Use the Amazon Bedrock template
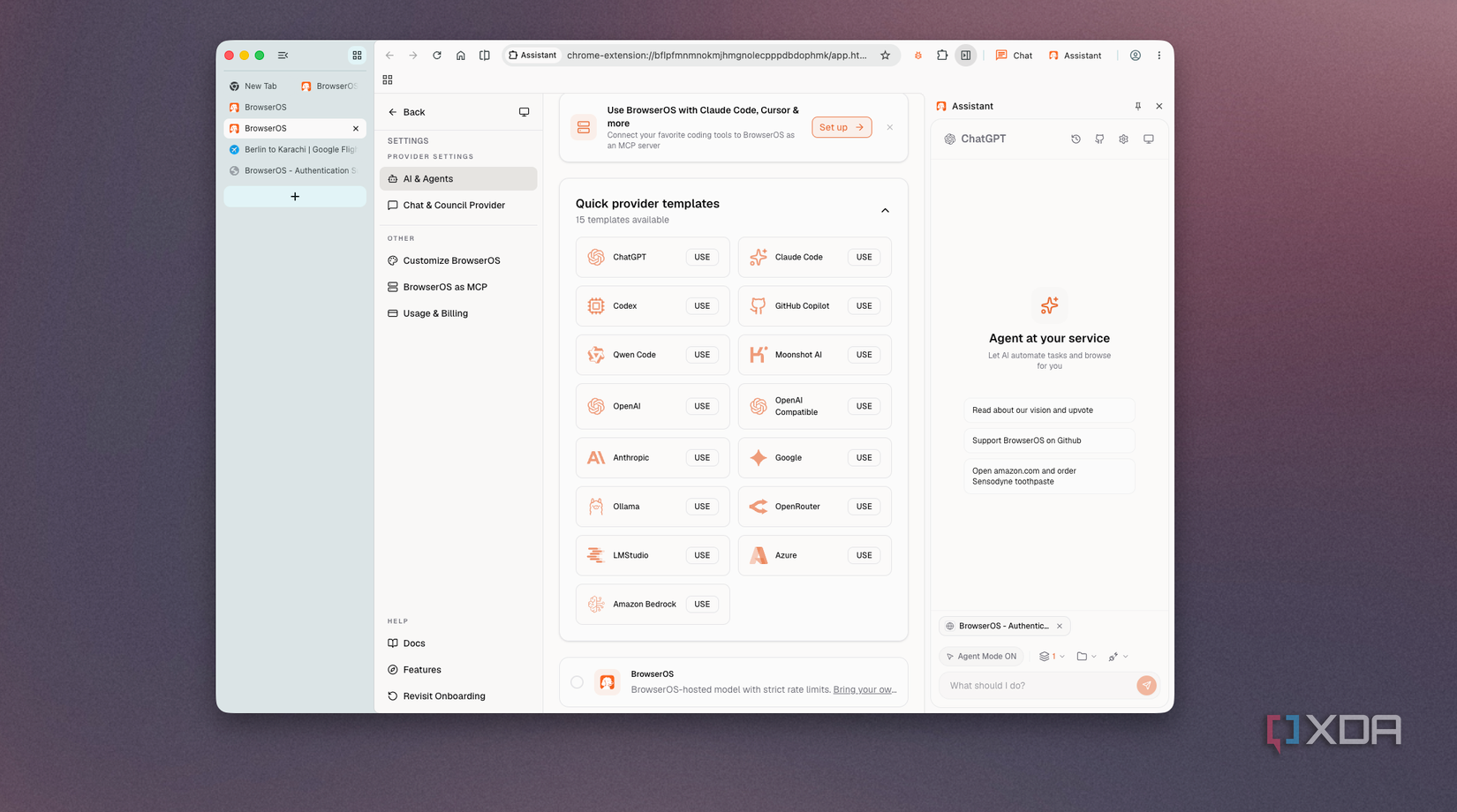The image size is (1457, 812). (x=702, y=605)
